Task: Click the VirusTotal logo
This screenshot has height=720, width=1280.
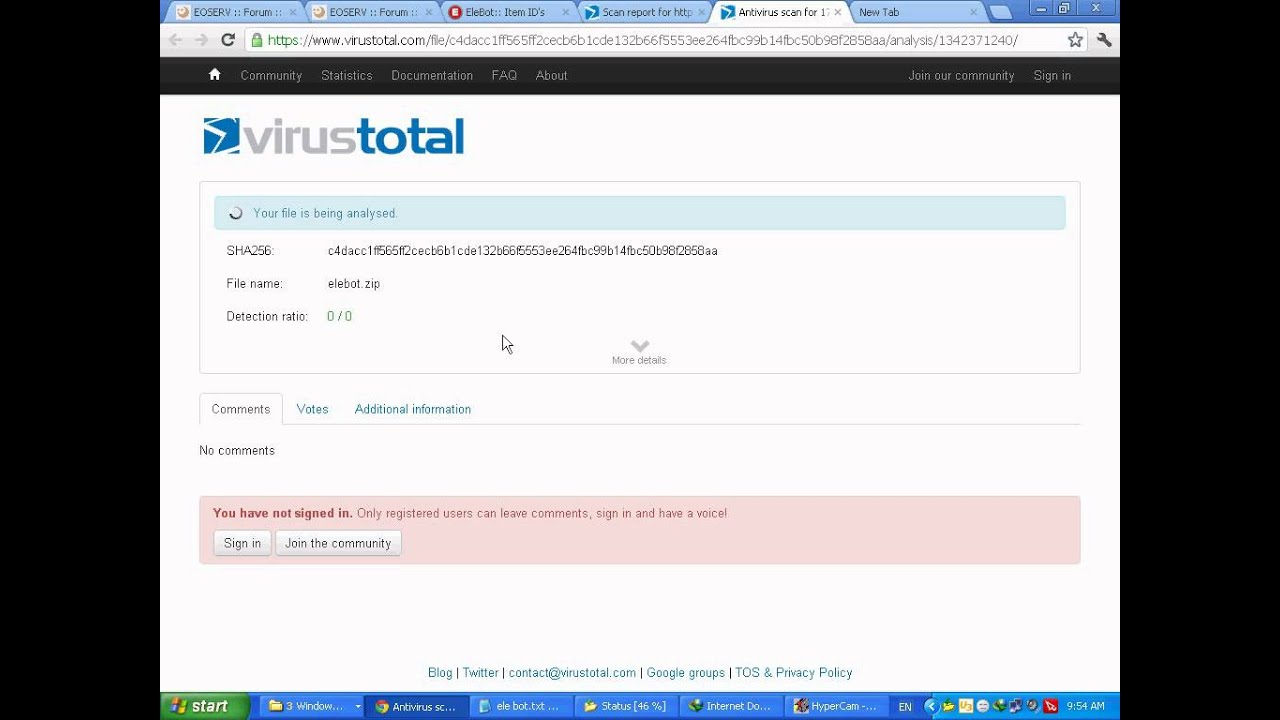Action: [333, 136]
